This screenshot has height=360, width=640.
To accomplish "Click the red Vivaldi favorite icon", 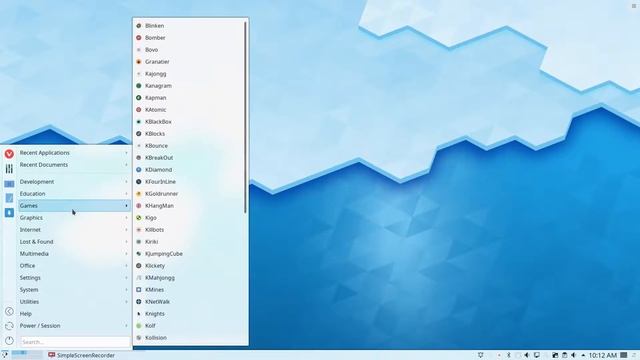I will [x=9, y=154].
